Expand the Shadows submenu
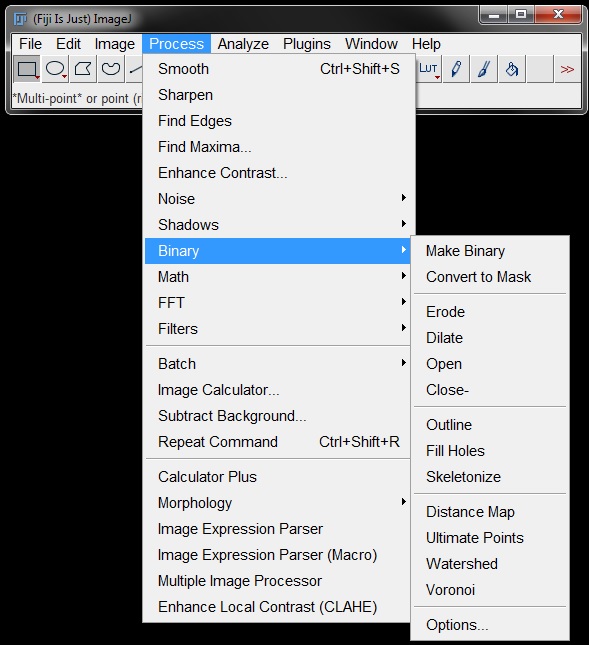Image resolution: width=589 pixels, height=645 pixels. (278, 225)
